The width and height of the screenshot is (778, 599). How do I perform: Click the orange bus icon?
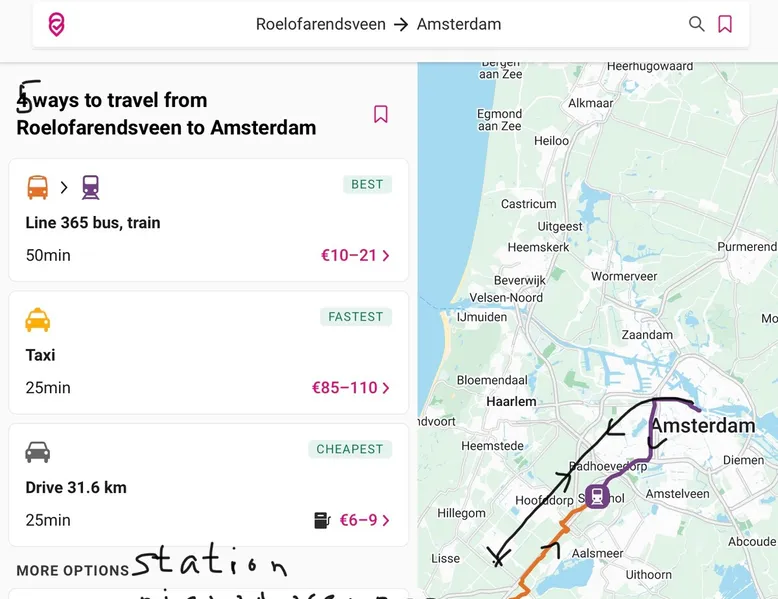pos(37,187)
